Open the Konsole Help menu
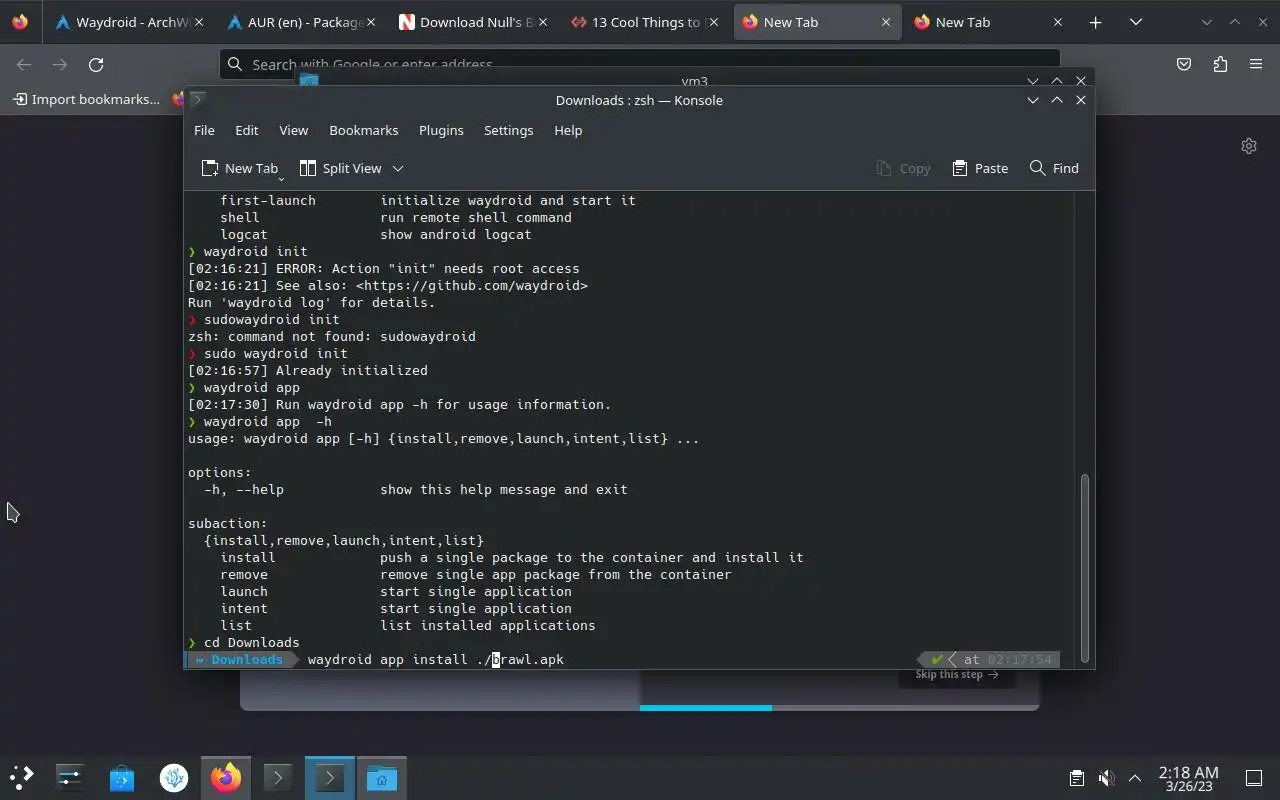This screenshot has width=1280, height=800. tap(568, 130)
